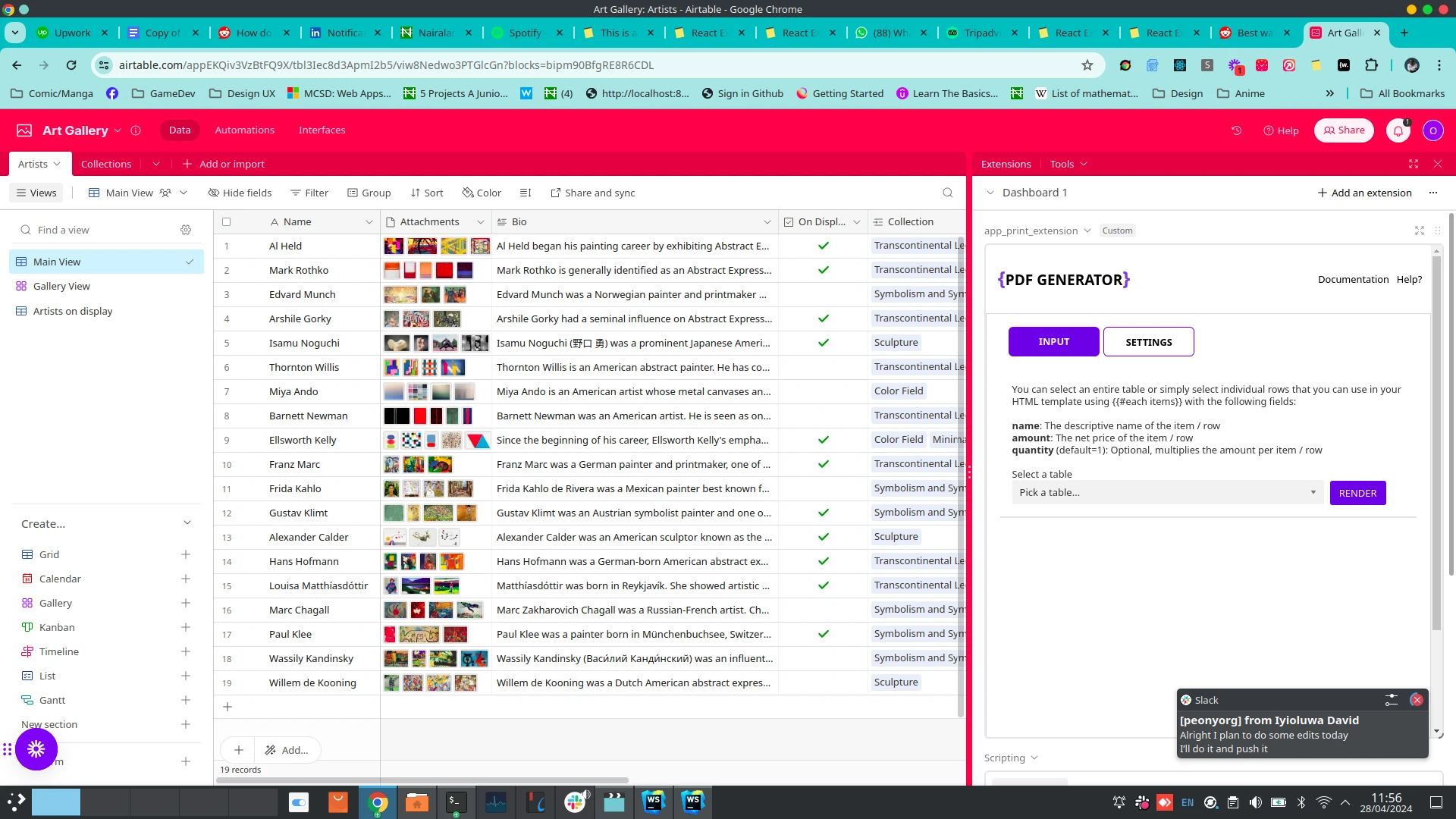Click Al Held's first attachment thumbnail
This screenshot has height=819, width=1456.
(x=394, y=246)
